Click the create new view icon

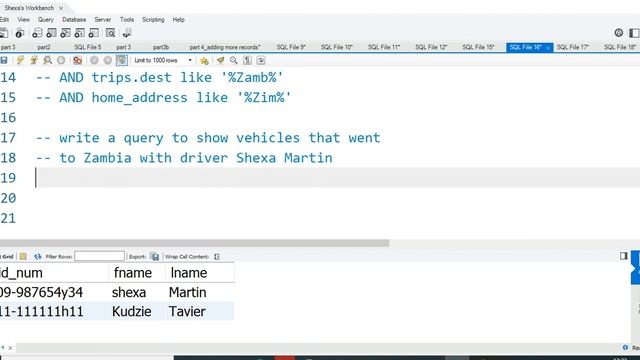65,33
